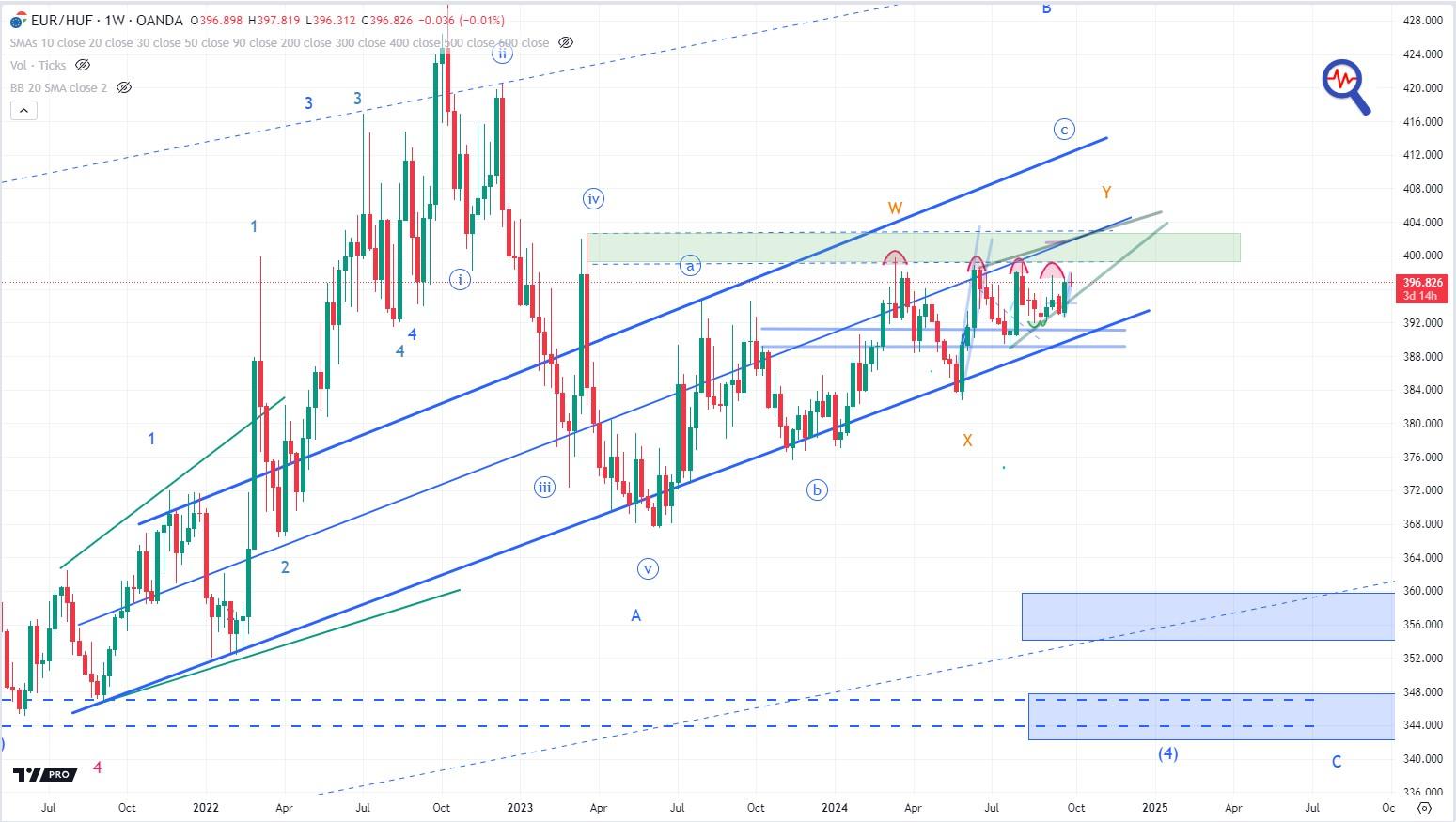Select the orange W wave label
1456x822 pixels.
[895, 208]
